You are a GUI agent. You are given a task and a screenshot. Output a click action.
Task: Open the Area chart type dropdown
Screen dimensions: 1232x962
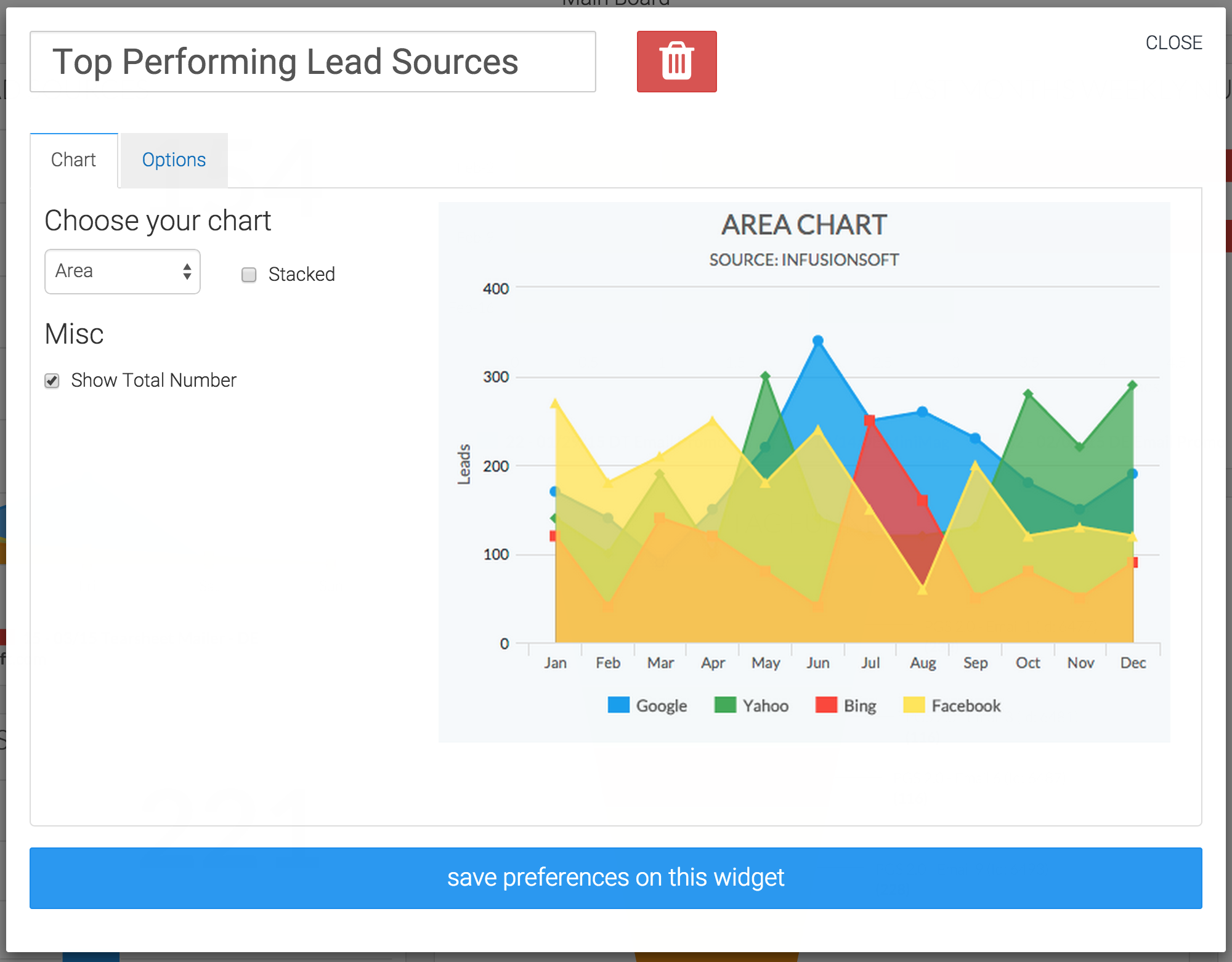[x=122, y=272]
